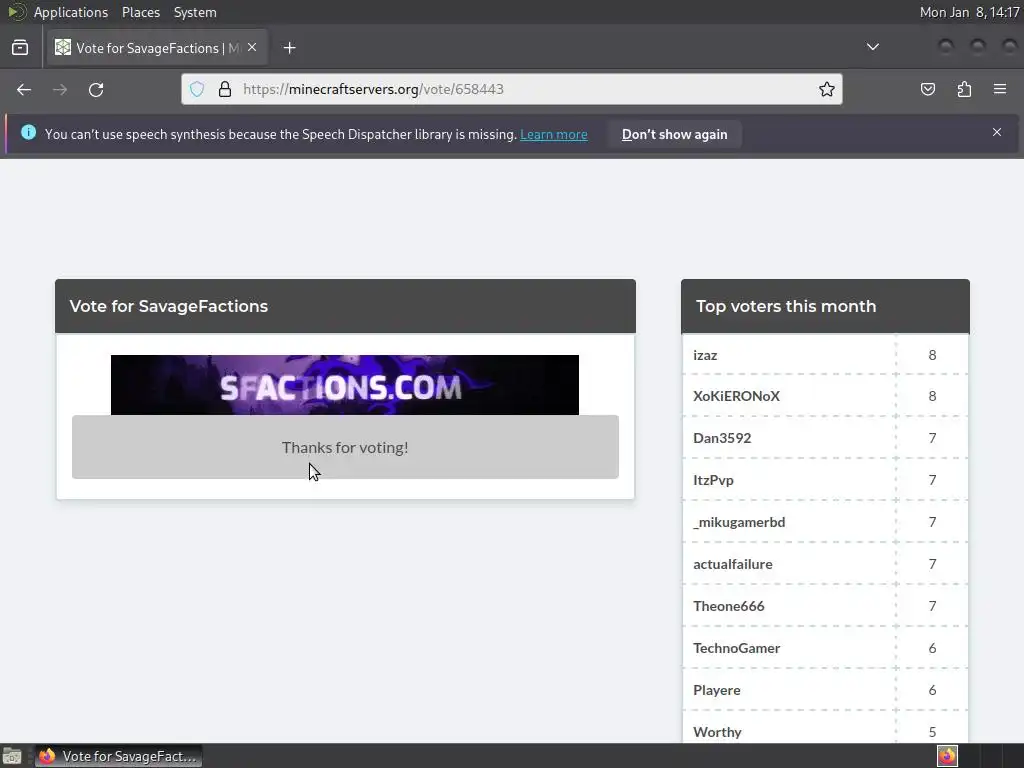
Task: Expand the list all tabs chevron
Action: click(x=872, y=47)
